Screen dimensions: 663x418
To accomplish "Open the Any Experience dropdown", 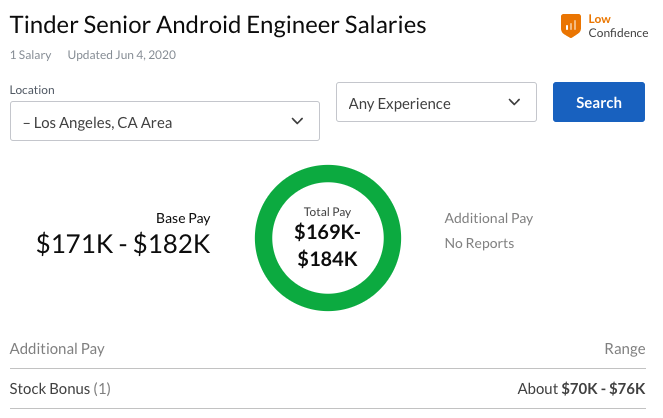I will click(436, 103).
